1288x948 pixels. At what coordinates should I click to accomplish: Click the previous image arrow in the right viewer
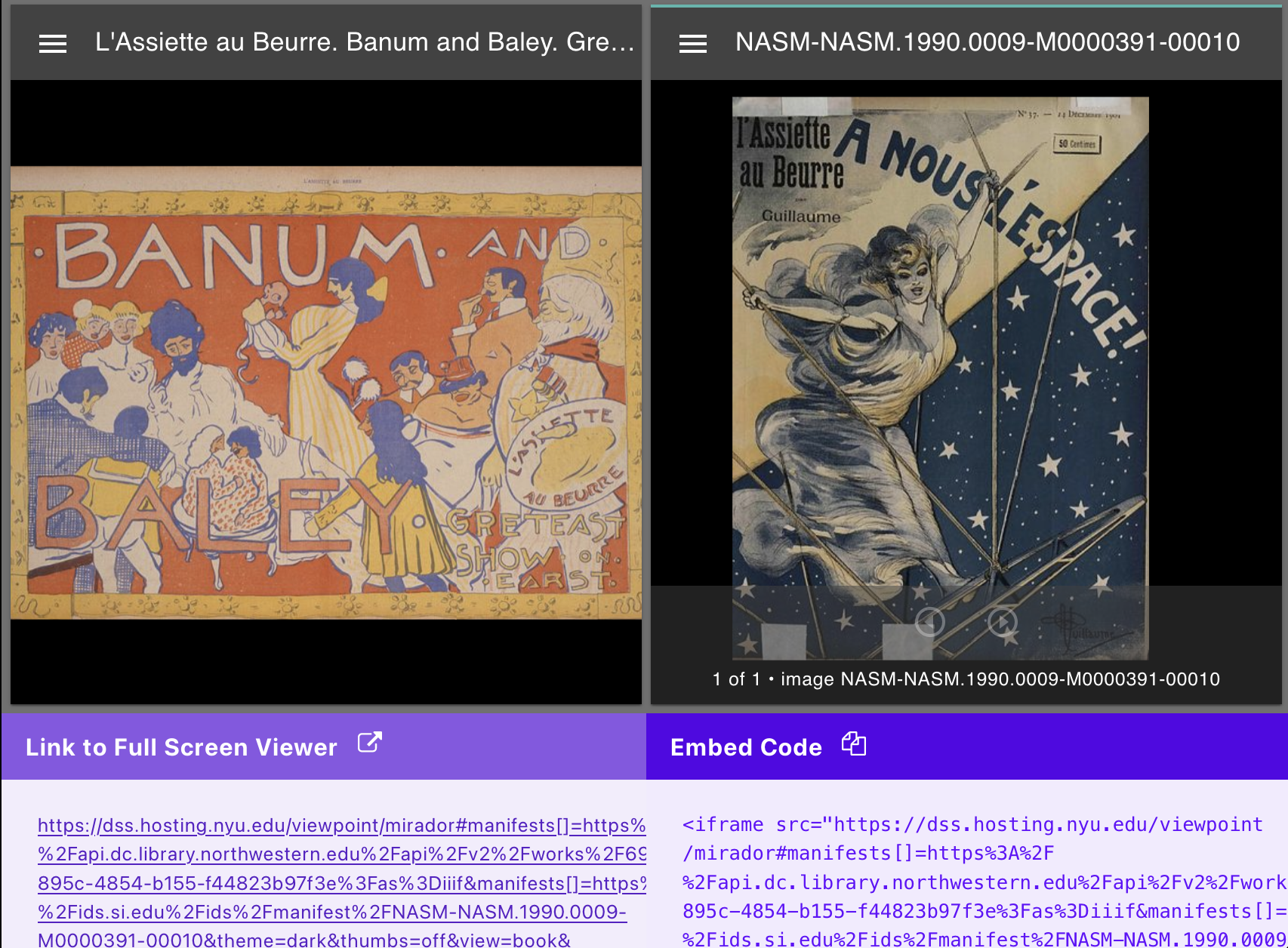tap(929, 622)
